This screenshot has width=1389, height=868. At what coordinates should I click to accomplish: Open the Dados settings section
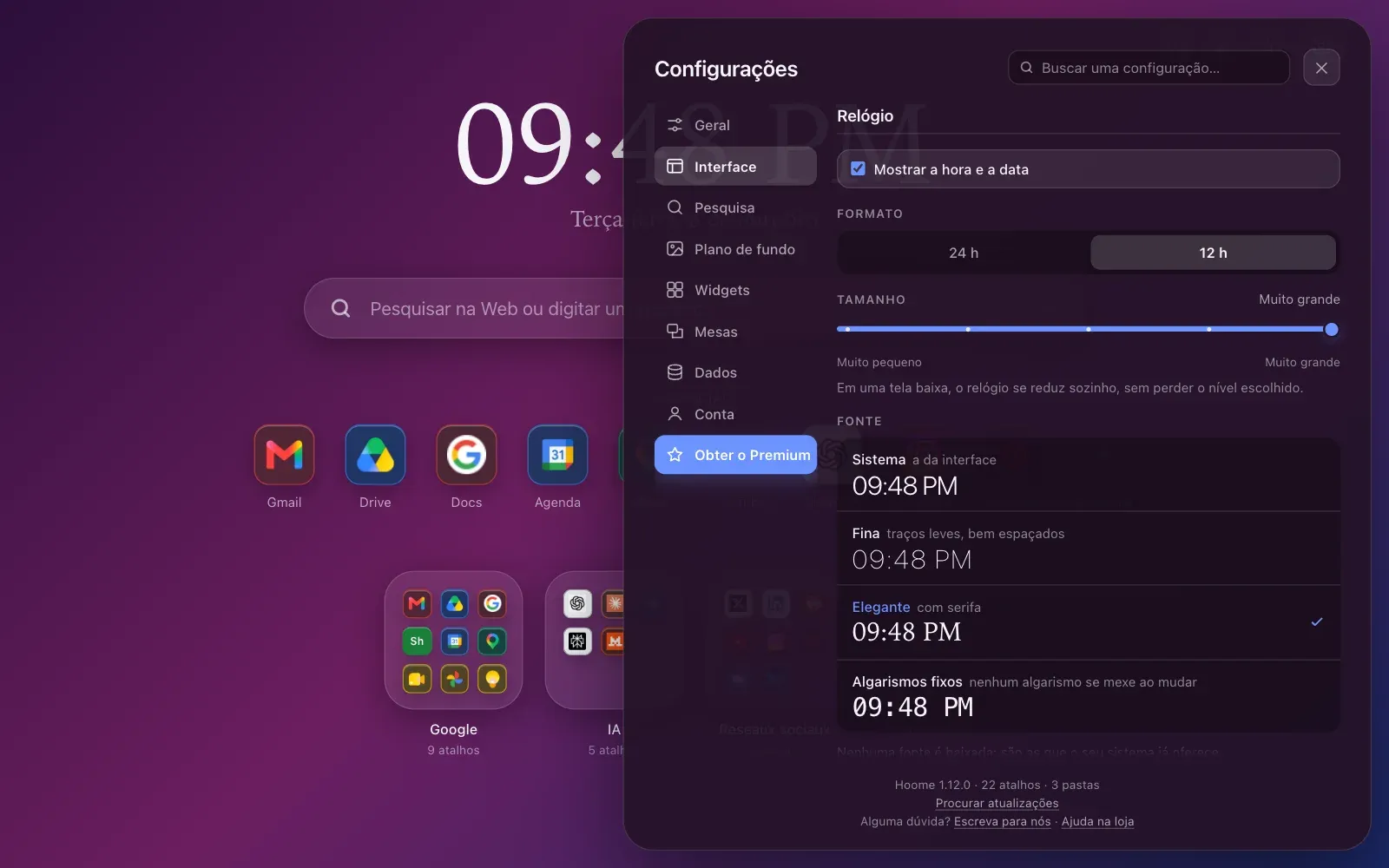click(x=735, y=372)
